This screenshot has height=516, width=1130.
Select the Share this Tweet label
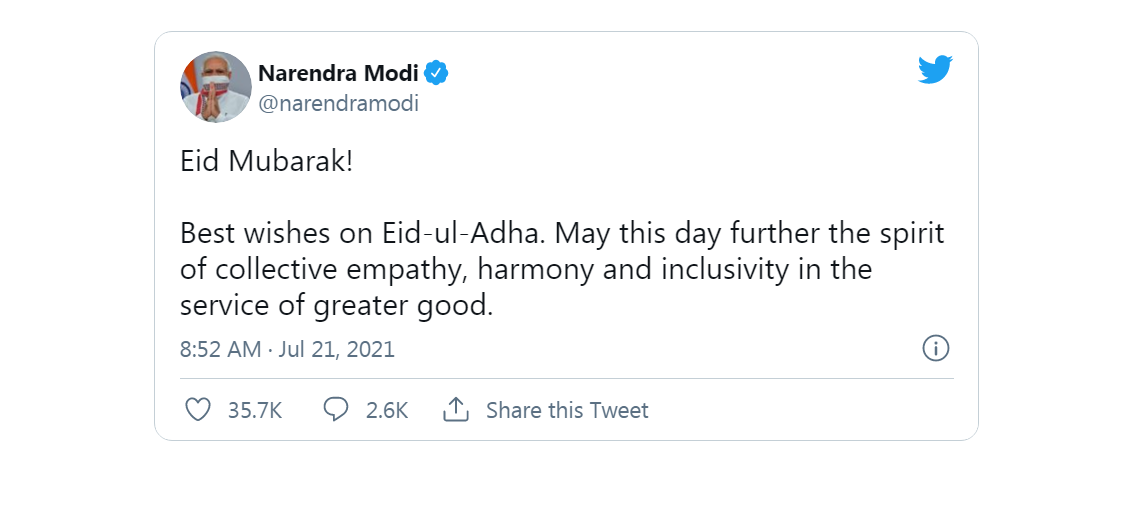tap(567, 410)
